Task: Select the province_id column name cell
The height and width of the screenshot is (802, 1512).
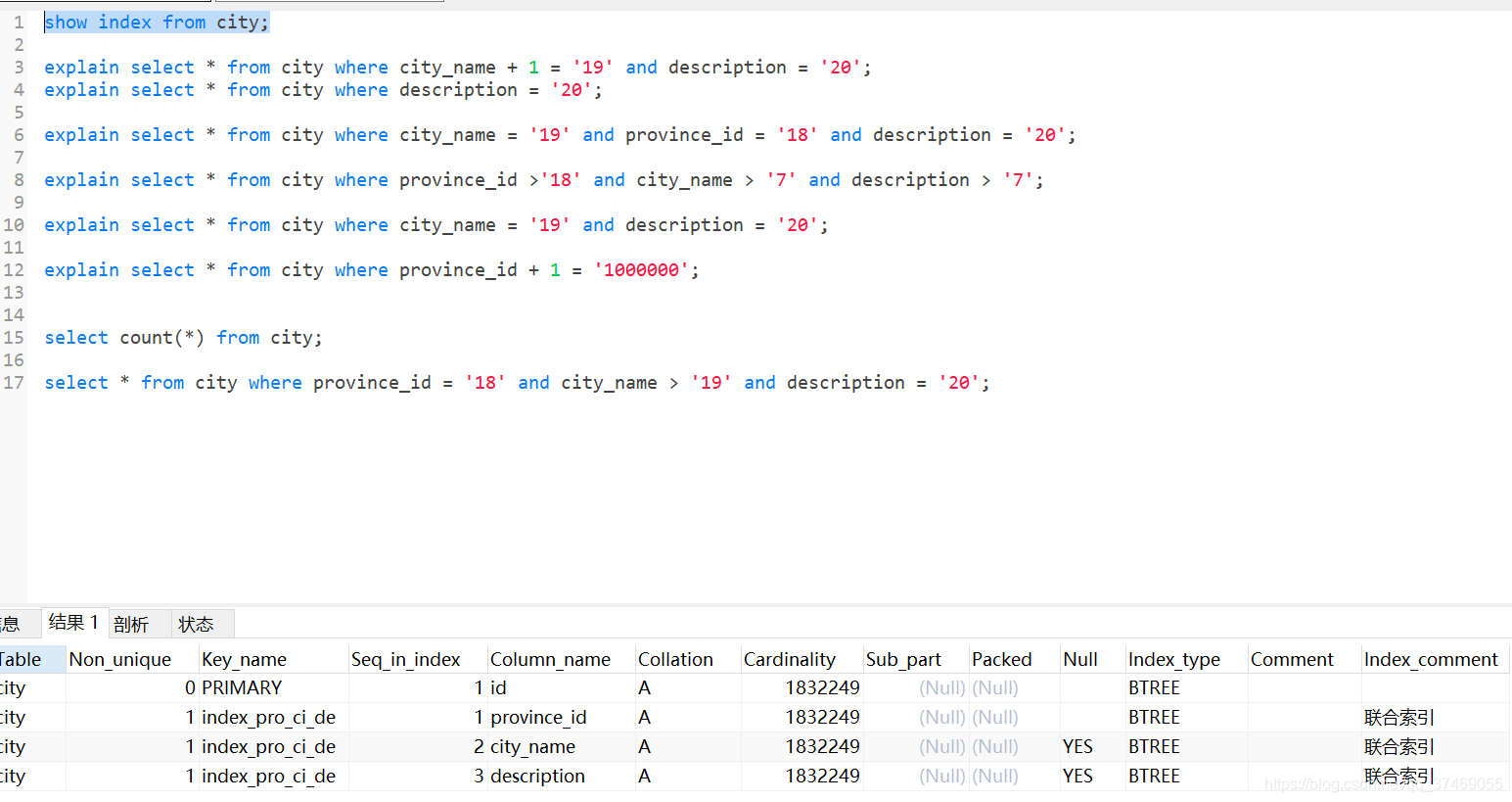Action: (562, 717)
